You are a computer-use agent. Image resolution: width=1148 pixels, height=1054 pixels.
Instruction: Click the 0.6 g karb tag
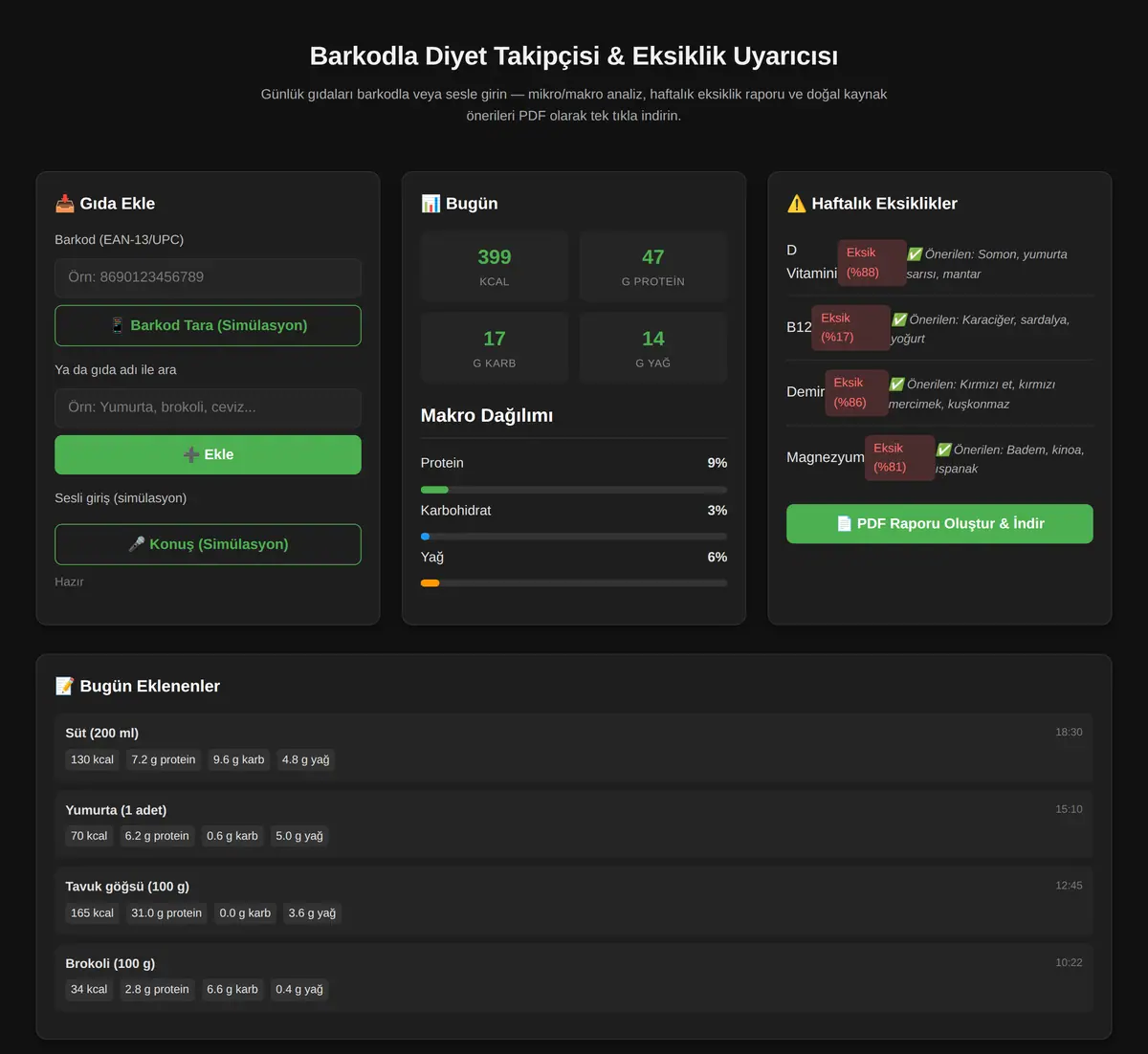pos(232,836)
